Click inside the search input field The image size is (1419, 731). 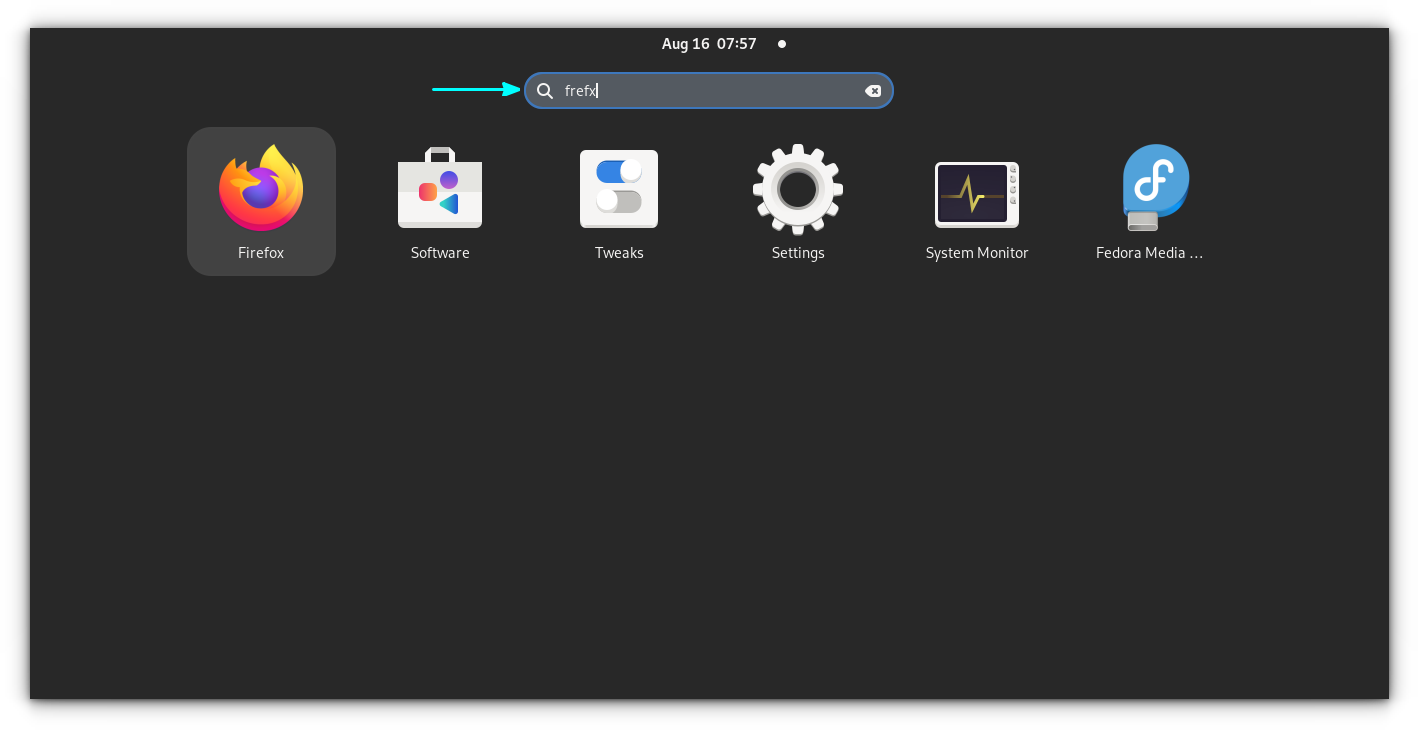tap(700, 90)
